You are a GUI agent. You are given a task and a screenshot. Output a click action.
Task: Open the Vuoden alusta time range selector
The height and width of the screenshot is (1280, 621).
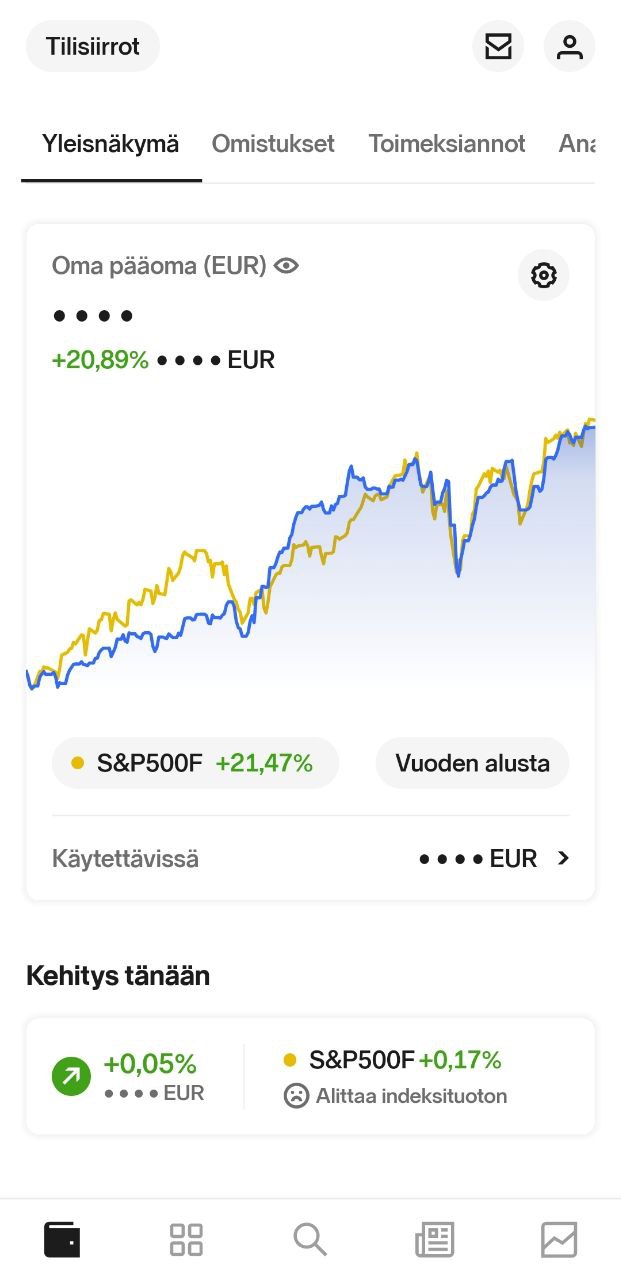[472, 762]
